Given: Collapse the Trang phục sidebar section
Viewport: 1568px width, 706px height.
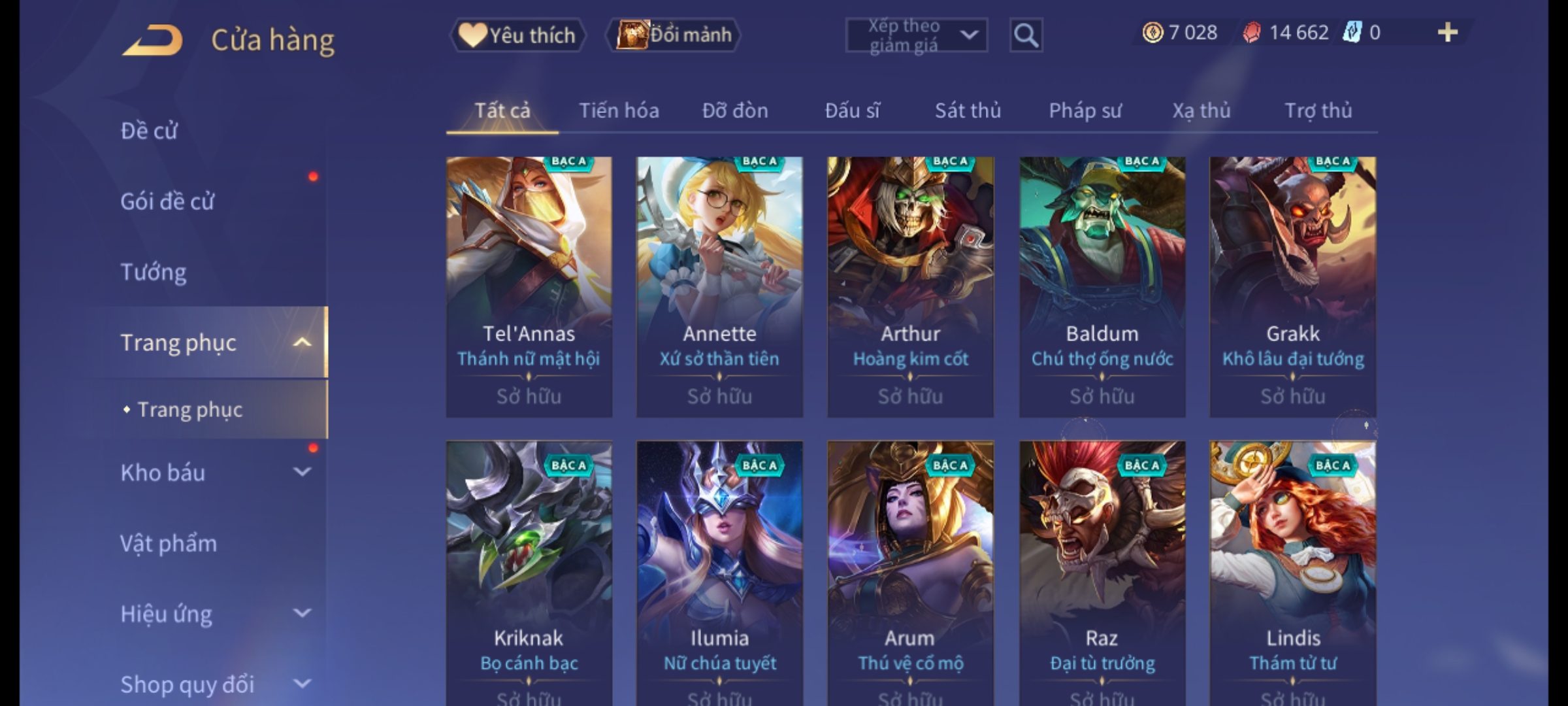Looking at the screenshot, I should pos(302,343).
